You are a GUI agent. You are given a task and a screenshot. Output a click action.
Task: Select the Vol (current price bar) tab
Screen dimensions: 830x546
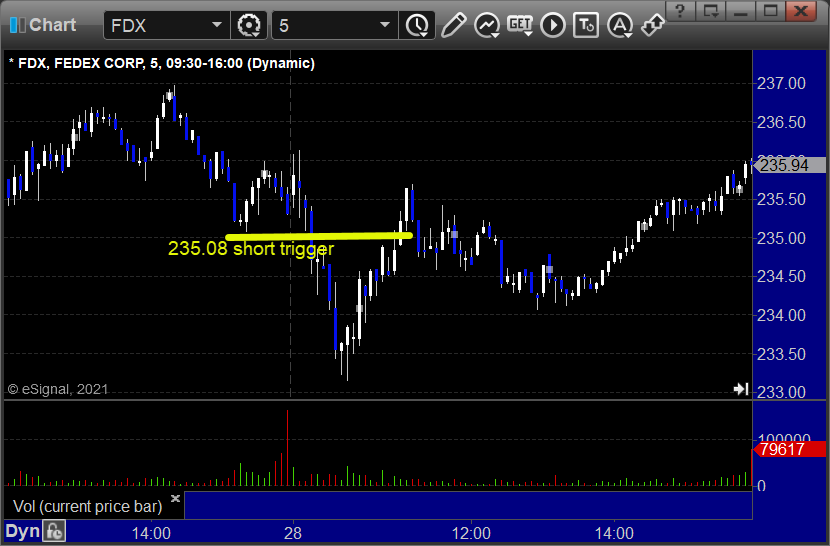coord(88,506)
